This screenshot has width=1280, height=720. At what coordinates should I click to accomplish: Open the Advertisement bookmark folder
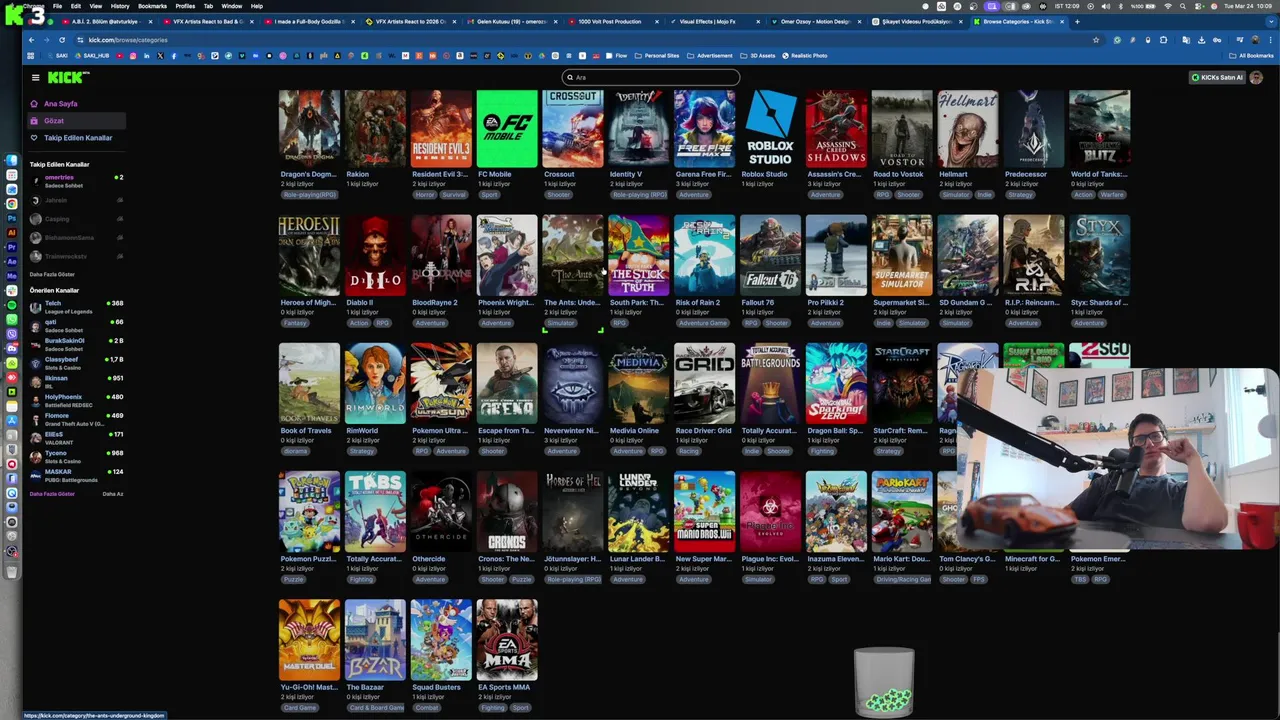[x=710, y=56]
